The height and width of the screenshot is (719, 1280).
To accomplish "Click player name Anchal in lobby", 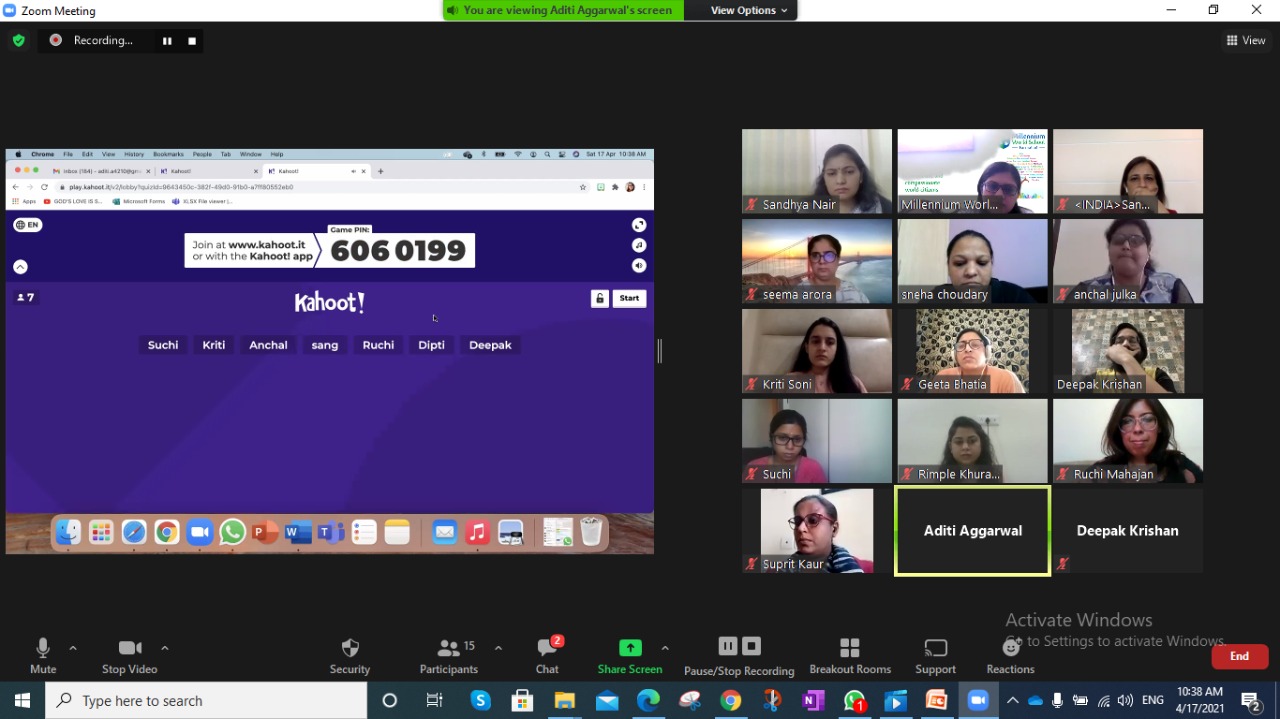I will 268,345.
